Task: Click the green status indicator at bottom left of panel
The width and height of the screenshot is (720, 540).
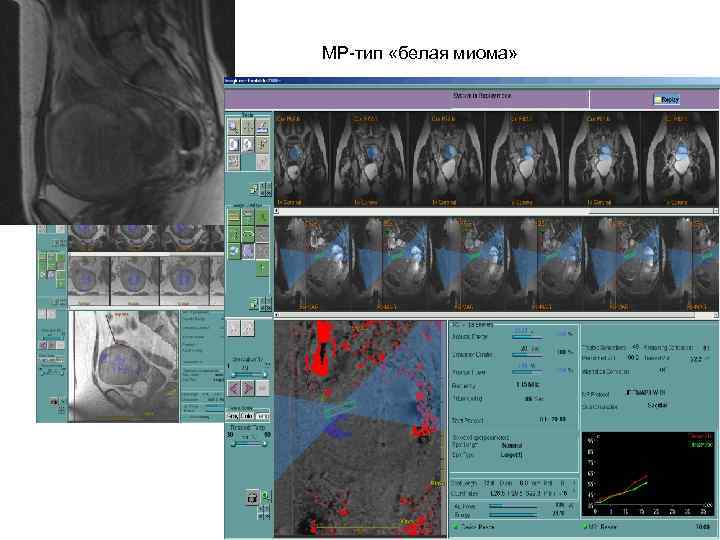Action: coord(456,527)
